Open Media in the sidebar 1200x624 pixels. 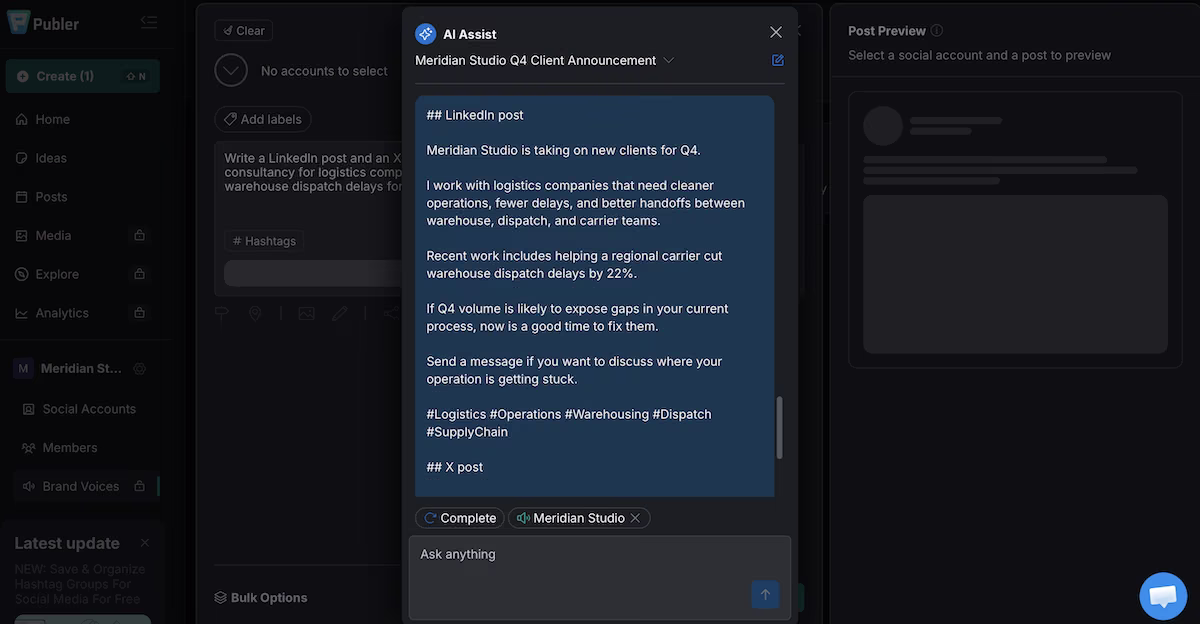pyautogui.click(x=53, y=235)
